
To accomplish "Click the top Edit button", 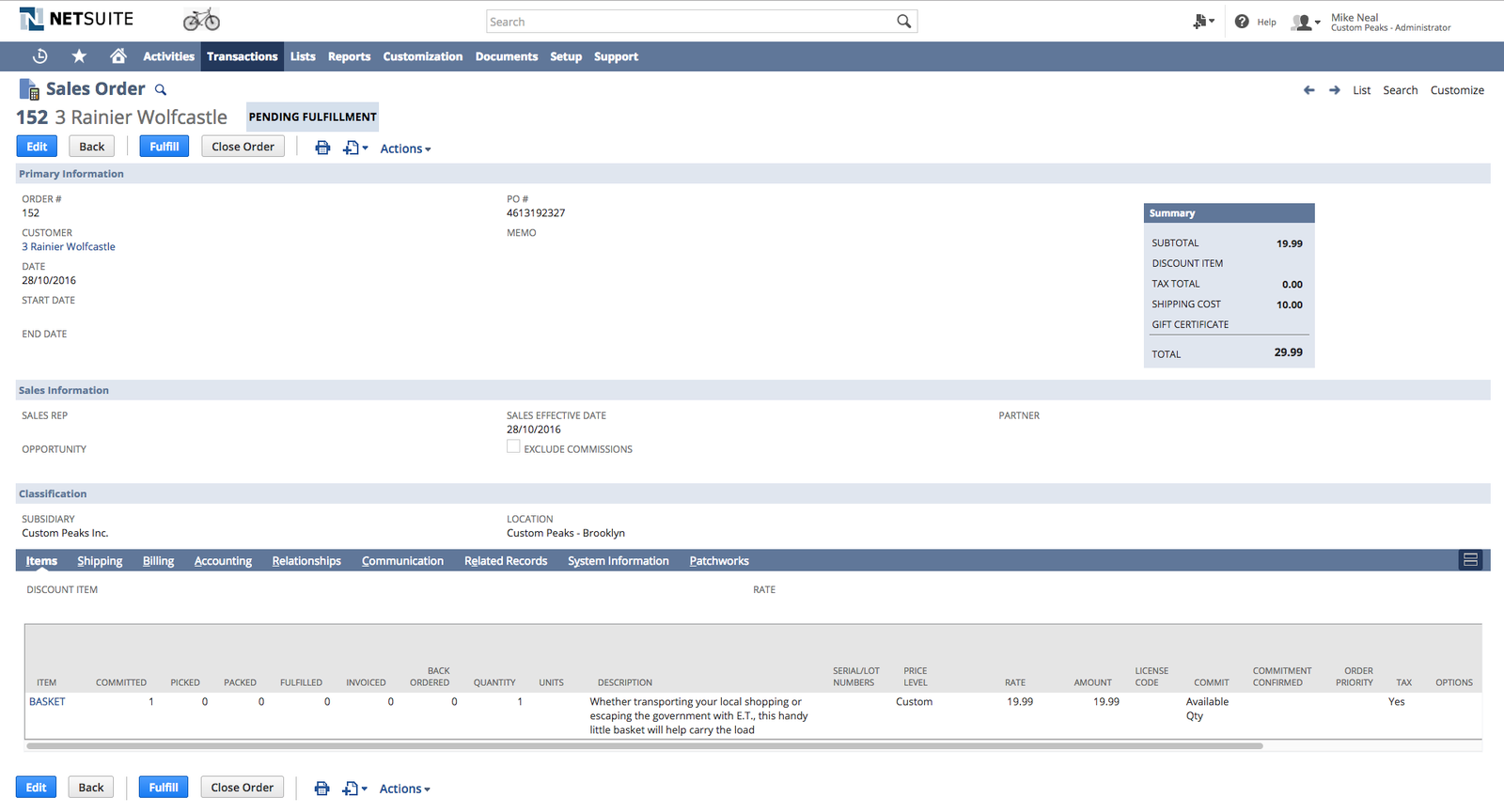I will [37, 147].
